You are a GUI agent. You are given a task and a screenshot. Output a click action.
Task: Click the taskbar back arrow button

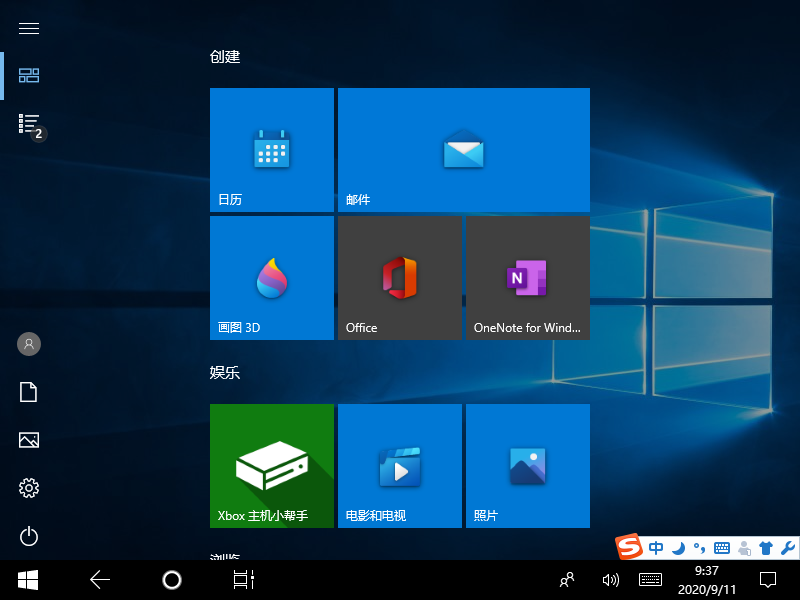(99, 579)
